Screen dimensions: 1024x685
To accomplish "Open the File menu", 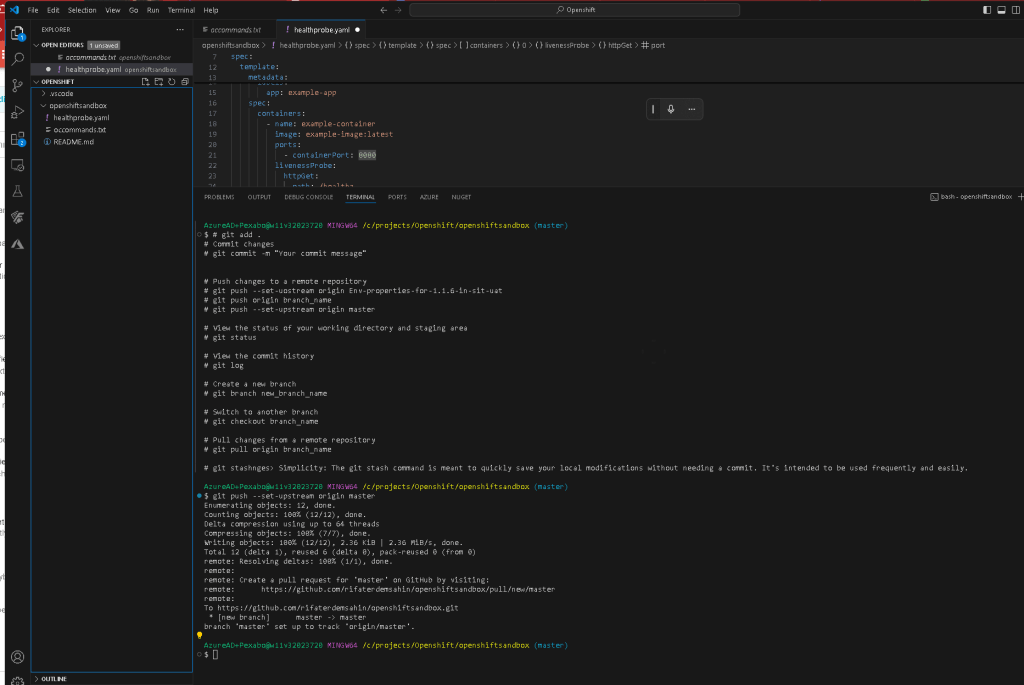I will point(33,10).
